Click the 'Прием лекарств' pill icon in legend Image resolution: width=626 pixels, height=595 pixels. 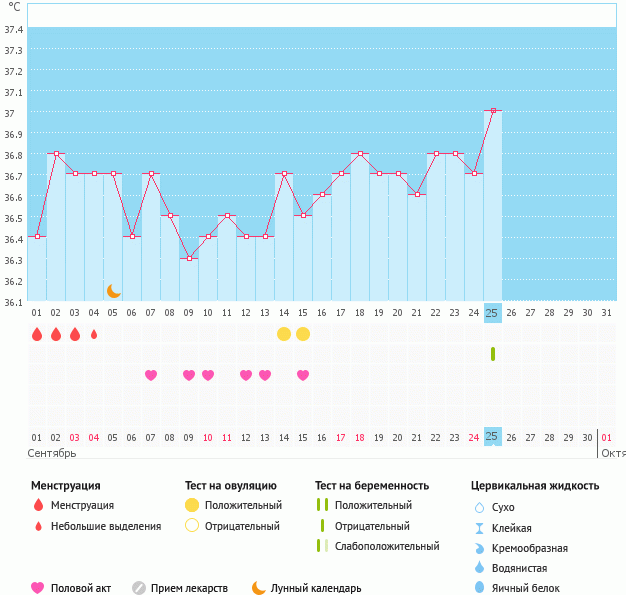[139, 588]
